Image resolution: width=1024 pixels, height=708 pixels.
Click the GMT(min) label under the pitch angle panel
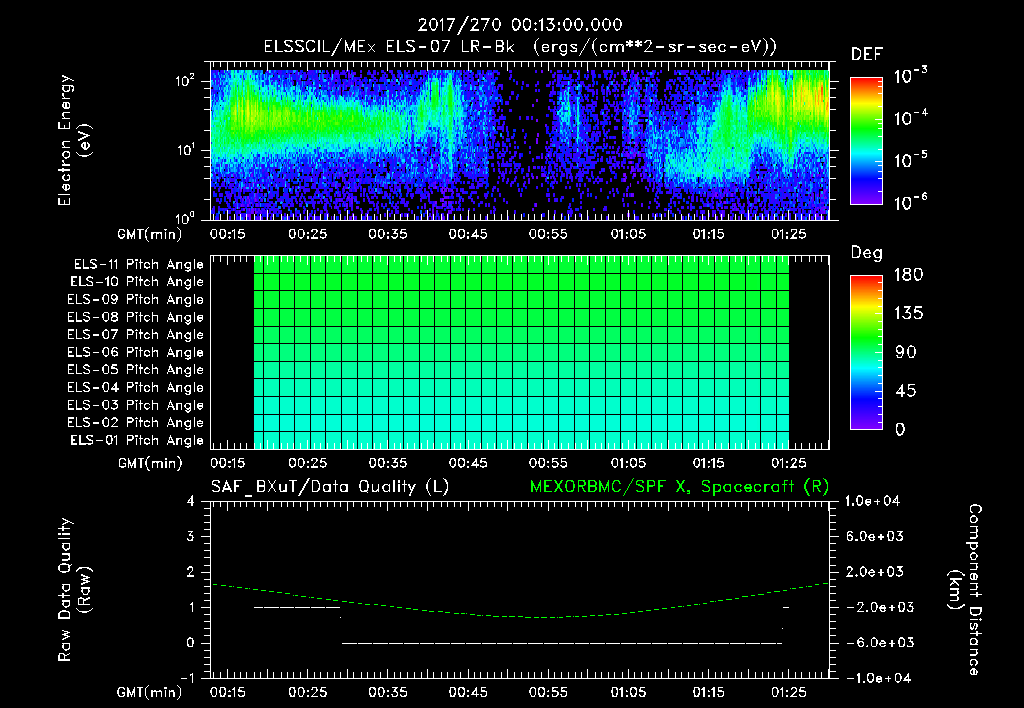(150, 463)
